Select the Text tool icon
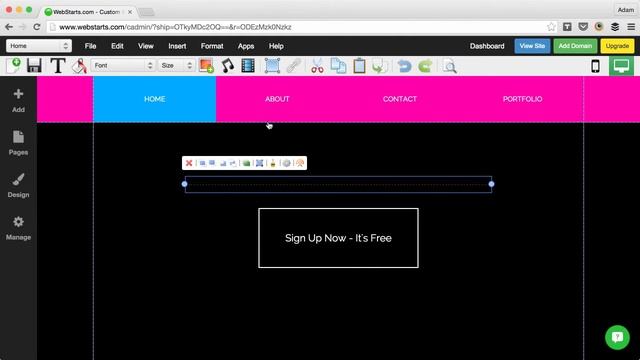640x360 pixels. tap(58, 66)
